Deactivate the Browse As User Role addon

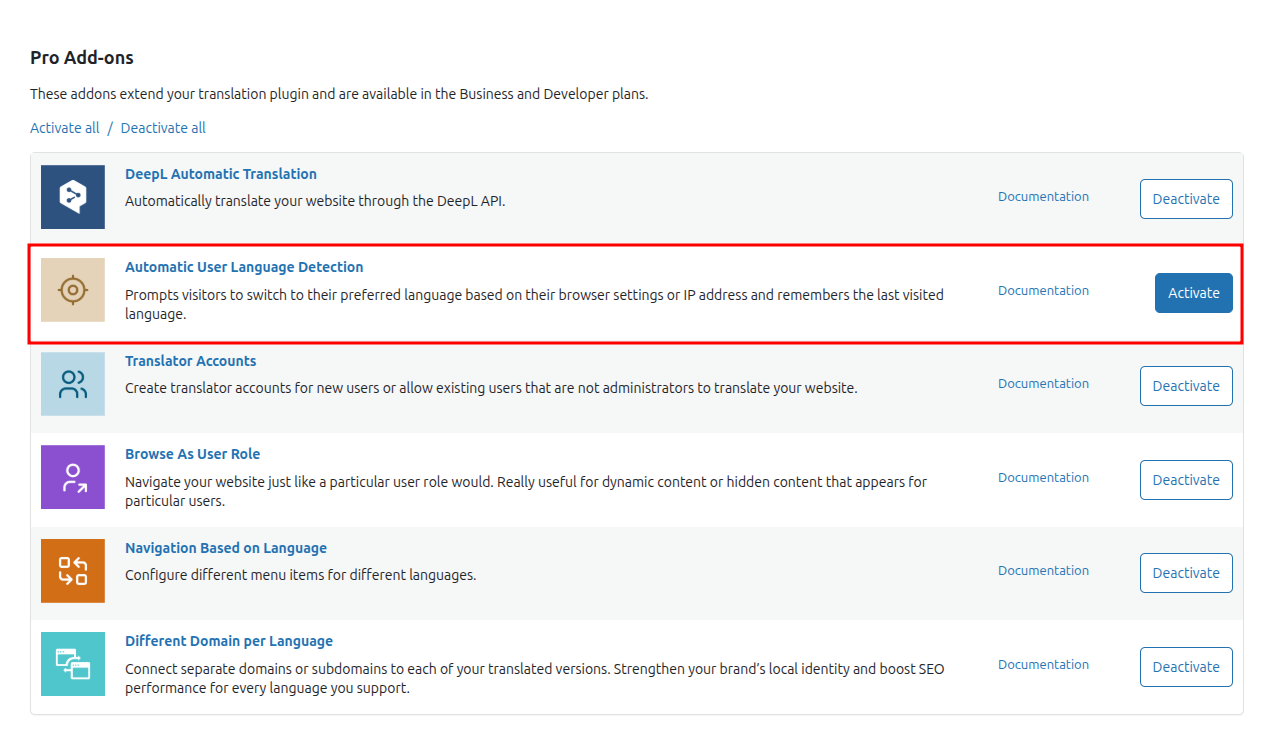(x=1186, y=479)
